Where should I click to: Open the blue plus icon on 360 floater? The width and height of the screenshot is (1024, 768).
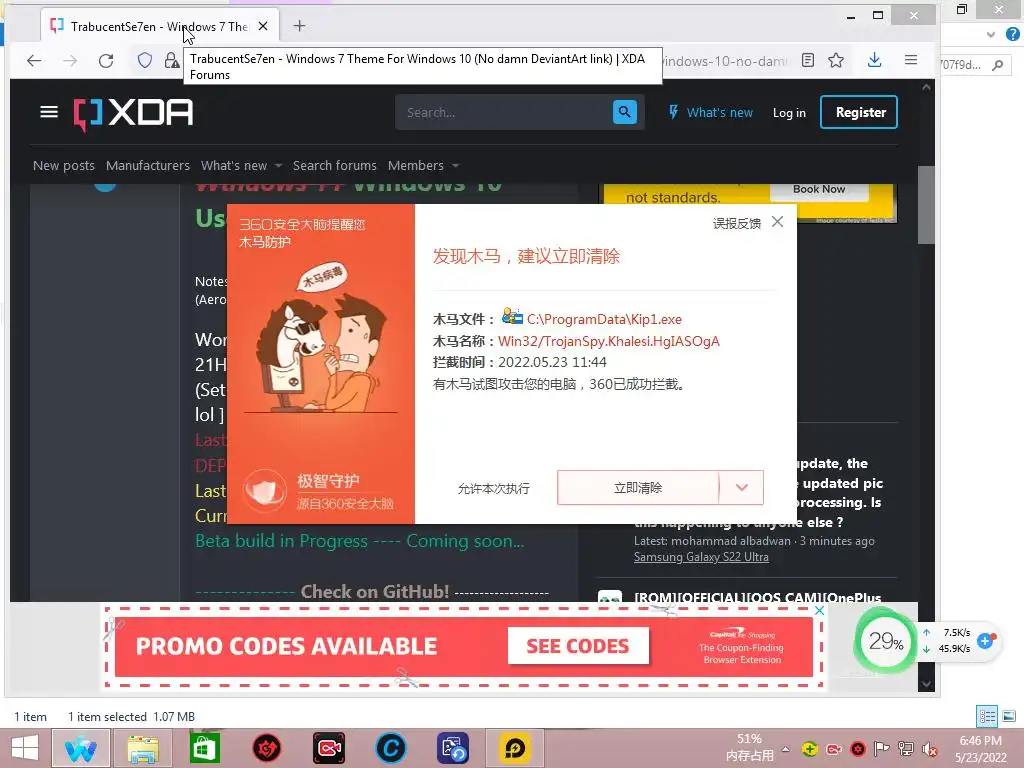pyautogui.click(x=985, y=641)
